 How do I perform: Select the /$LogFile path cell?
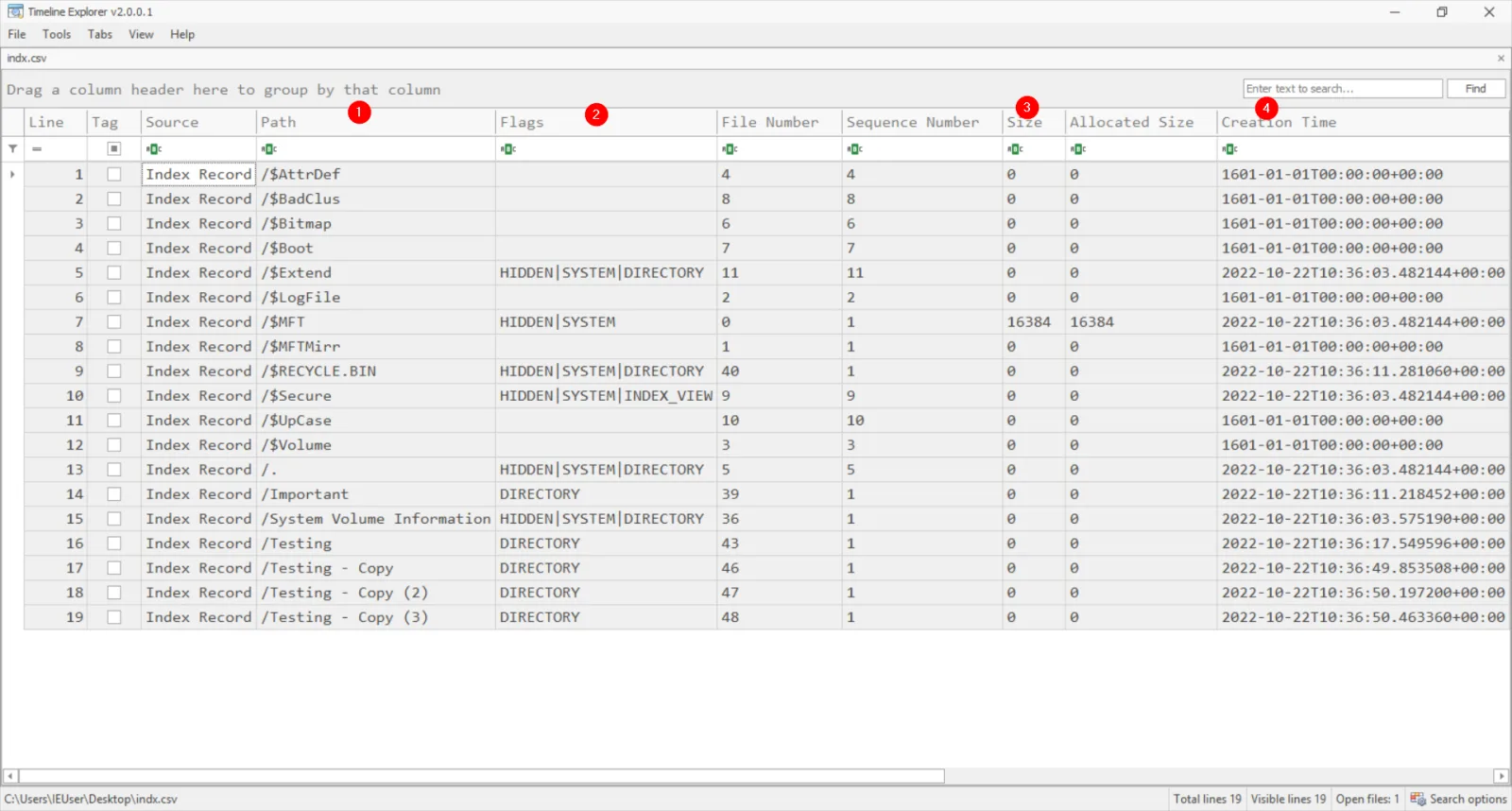(x=376, y=297)
